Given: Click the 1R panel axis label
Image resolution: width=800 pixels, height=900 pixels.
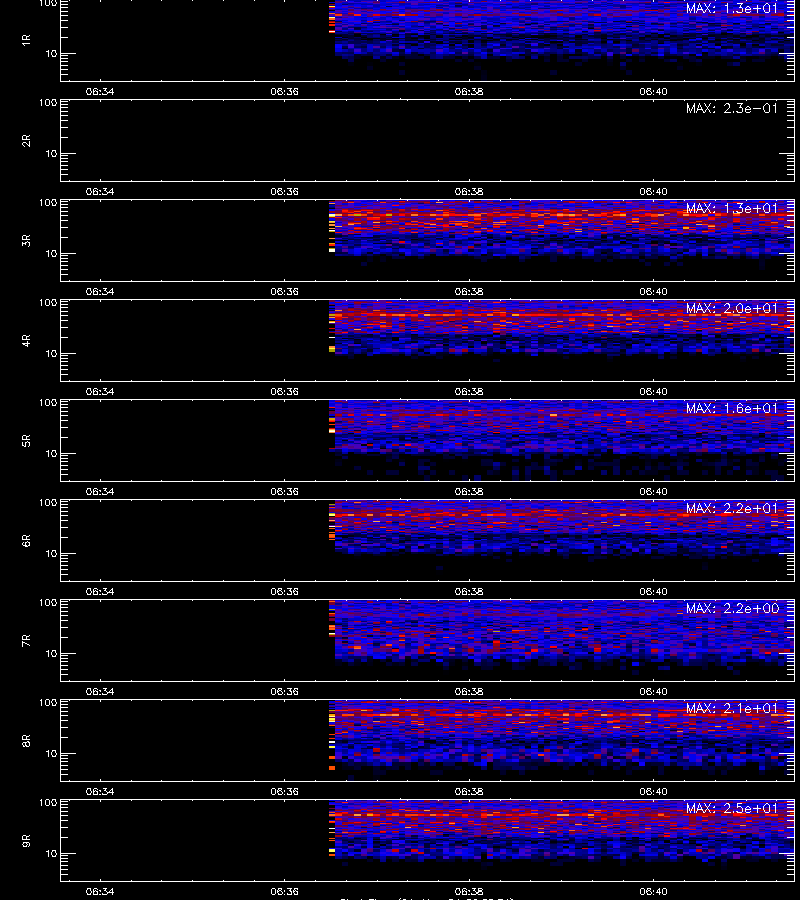Looking at the screenshot, I should 26,40.
